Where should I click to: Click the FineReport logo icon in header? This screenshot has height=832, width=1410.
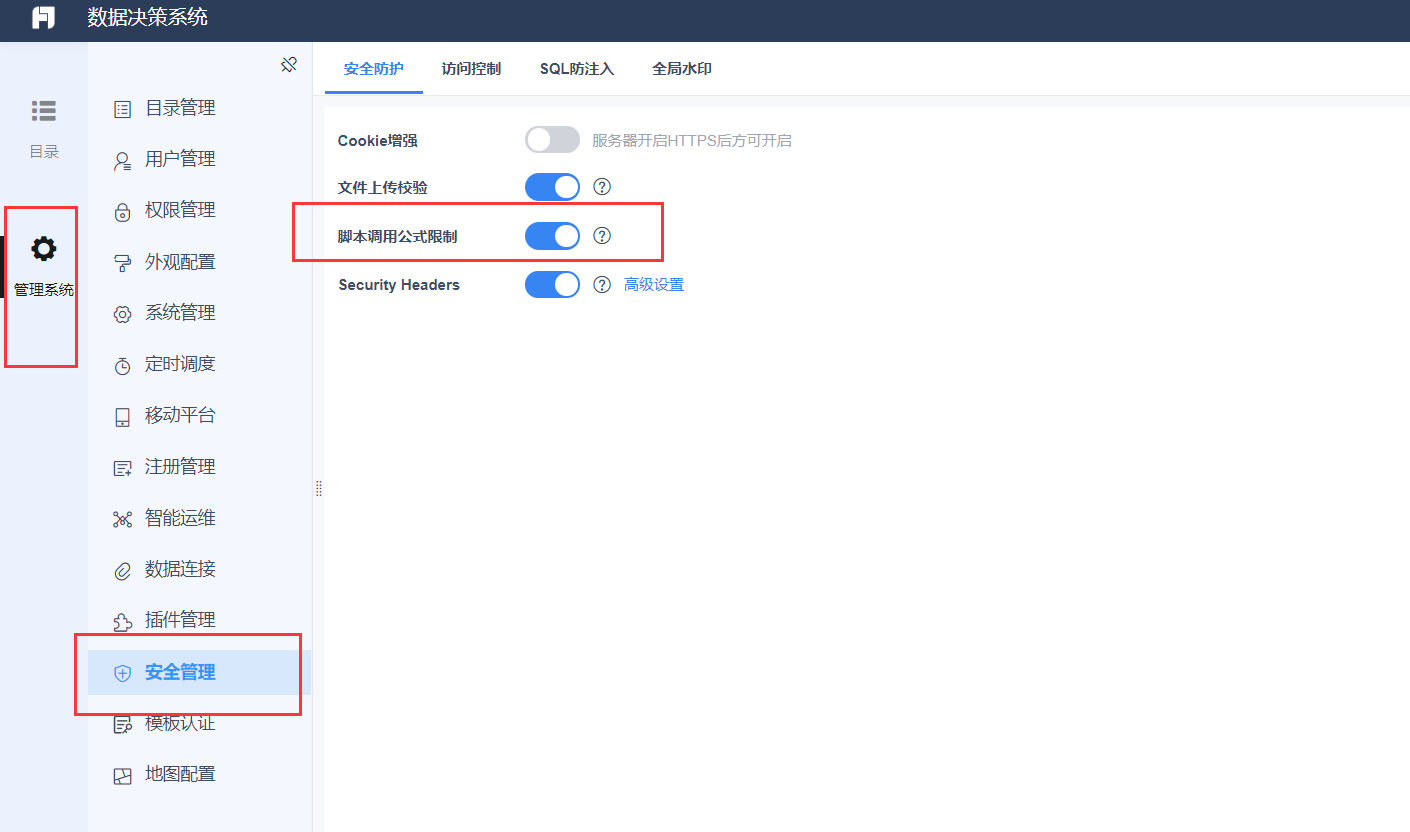tap(44, 18)
